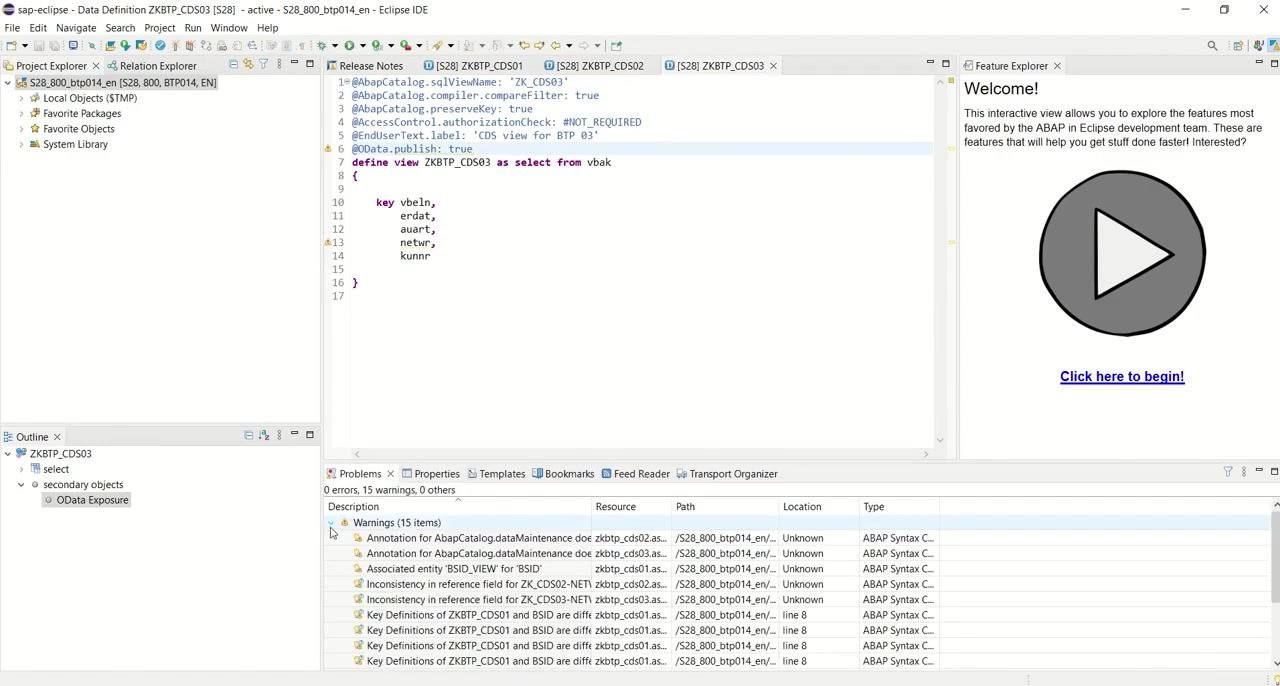This screenshot has height=686, width=1280.
Task: Click the Activate ABAP object toolbar icon
Action: pos(175,45)
